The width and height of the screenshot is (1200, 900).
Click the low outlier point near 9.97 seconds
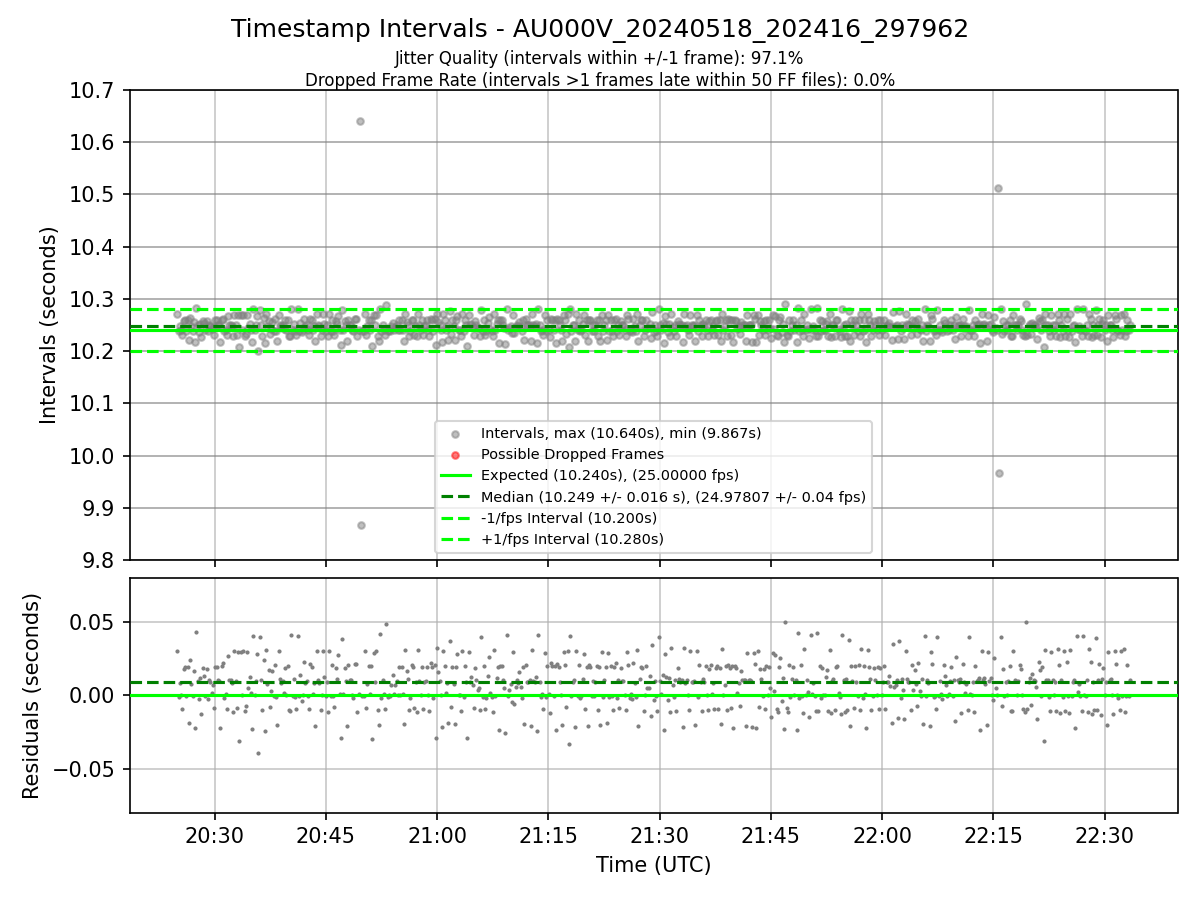tap(999, 473)
